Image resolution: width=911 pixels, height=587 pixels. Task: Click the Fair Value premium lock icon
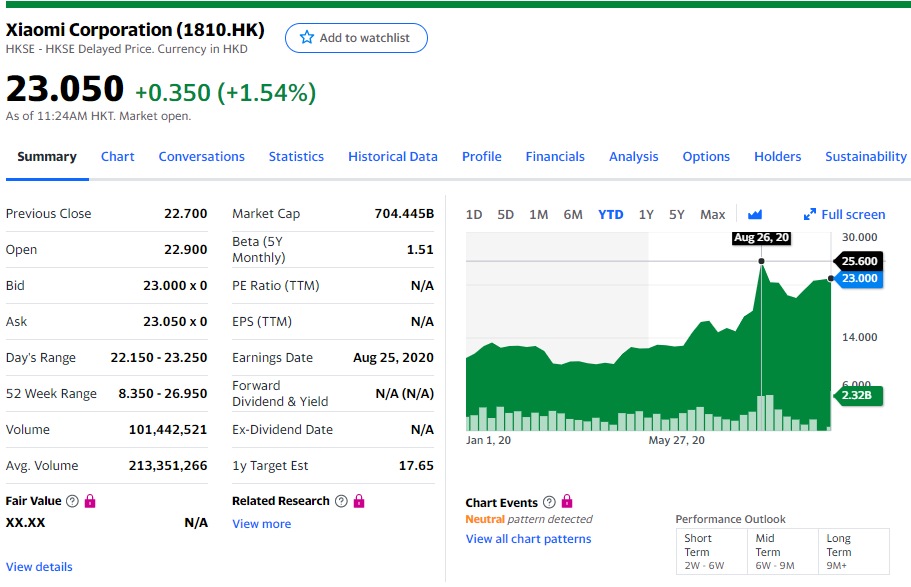pyautogui.click(x=90, y=501)
